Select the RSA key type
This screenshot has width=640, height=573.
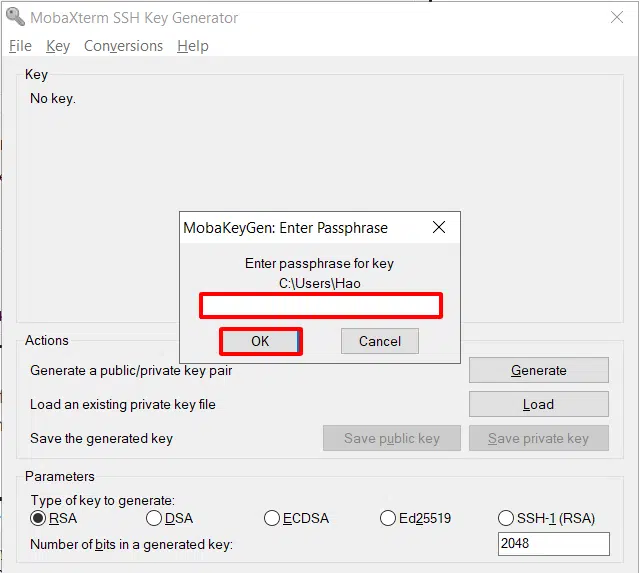(39, 518)
